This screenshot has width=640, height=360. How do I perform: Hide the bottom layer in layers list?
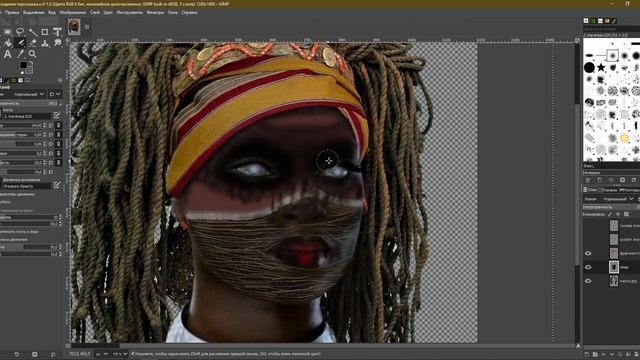(x=588, y=281)
